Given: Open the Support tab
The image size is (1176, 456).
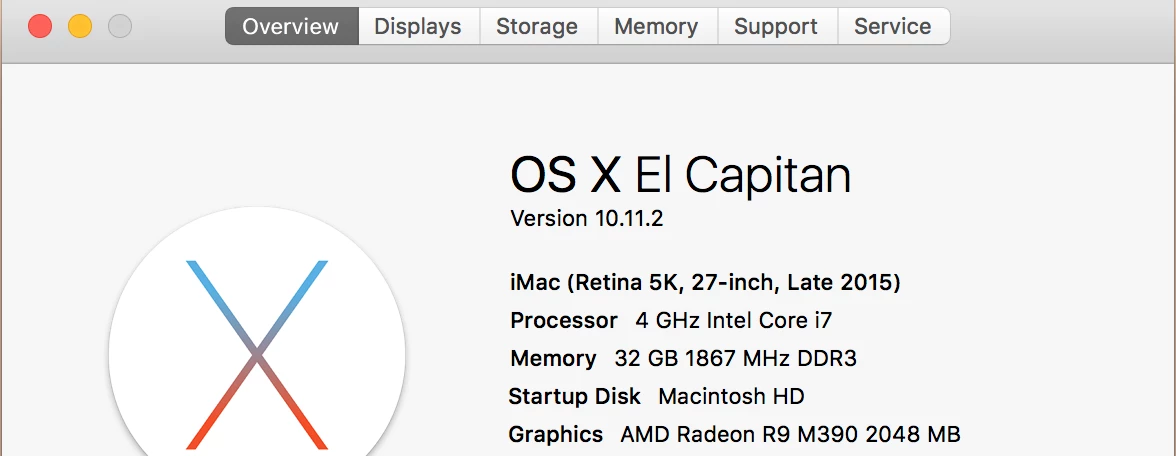Looking at the screenshot, I should pos(776,27).
